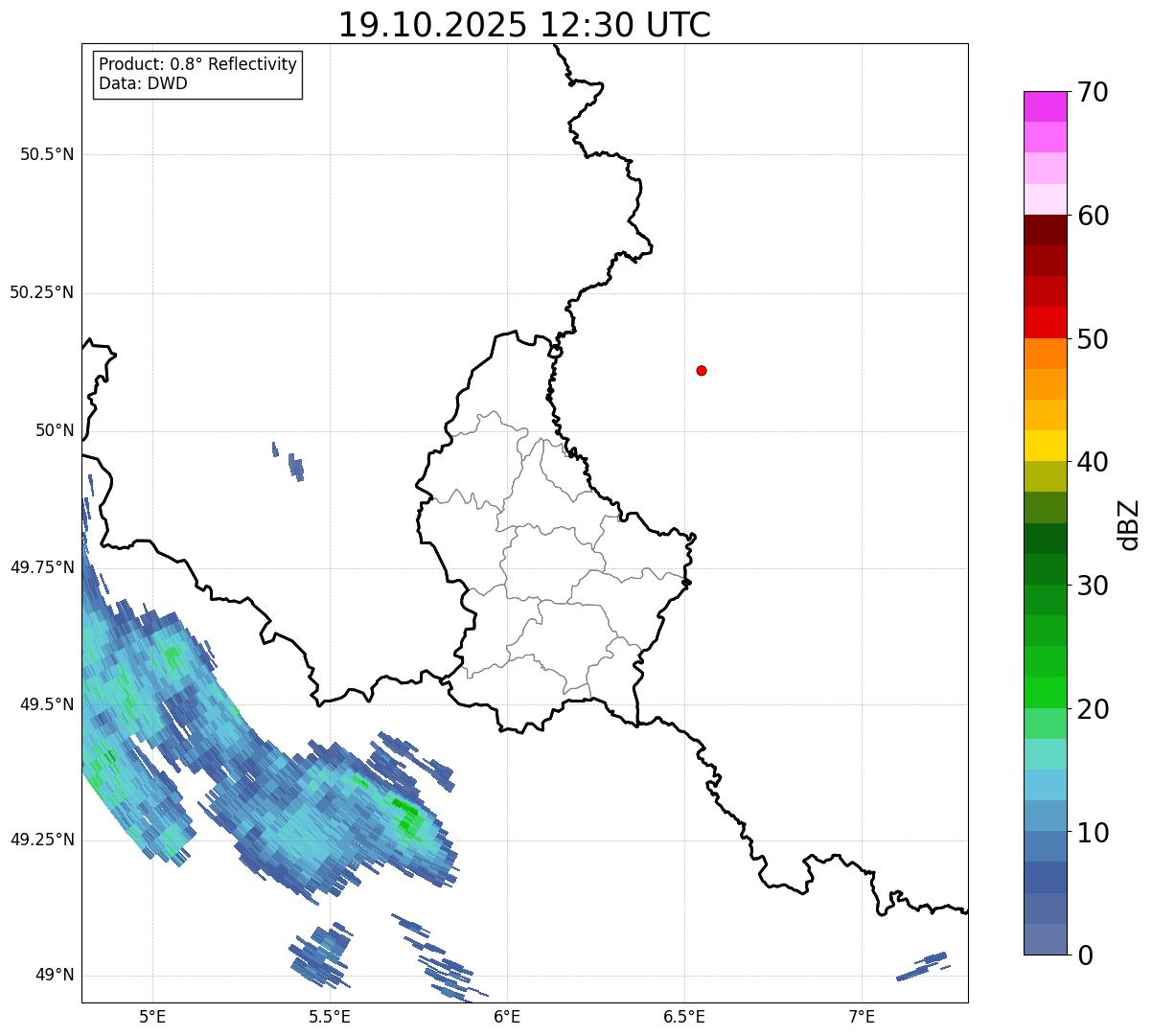Click the "Product: 0.8° Reflectivity" label
Screen dimensions: 1152x1036
pyautogui.click(x=198, y=64)
